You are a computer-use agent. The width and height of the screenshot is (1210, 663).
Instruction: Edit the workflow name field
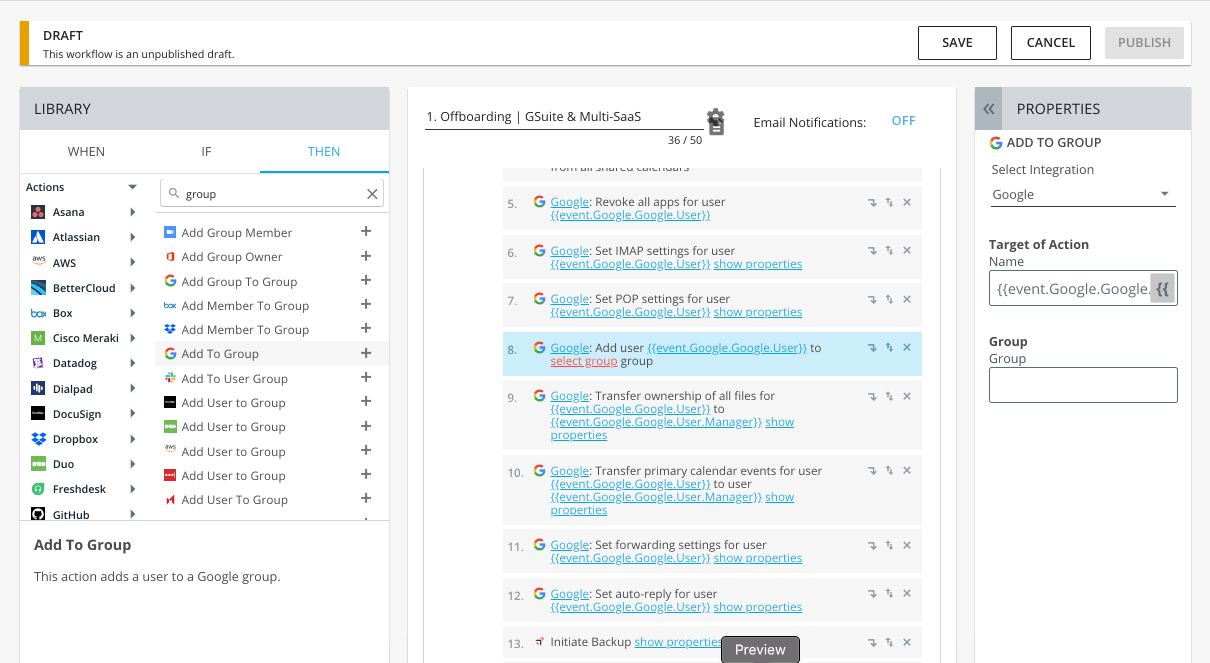click(562, 117)
